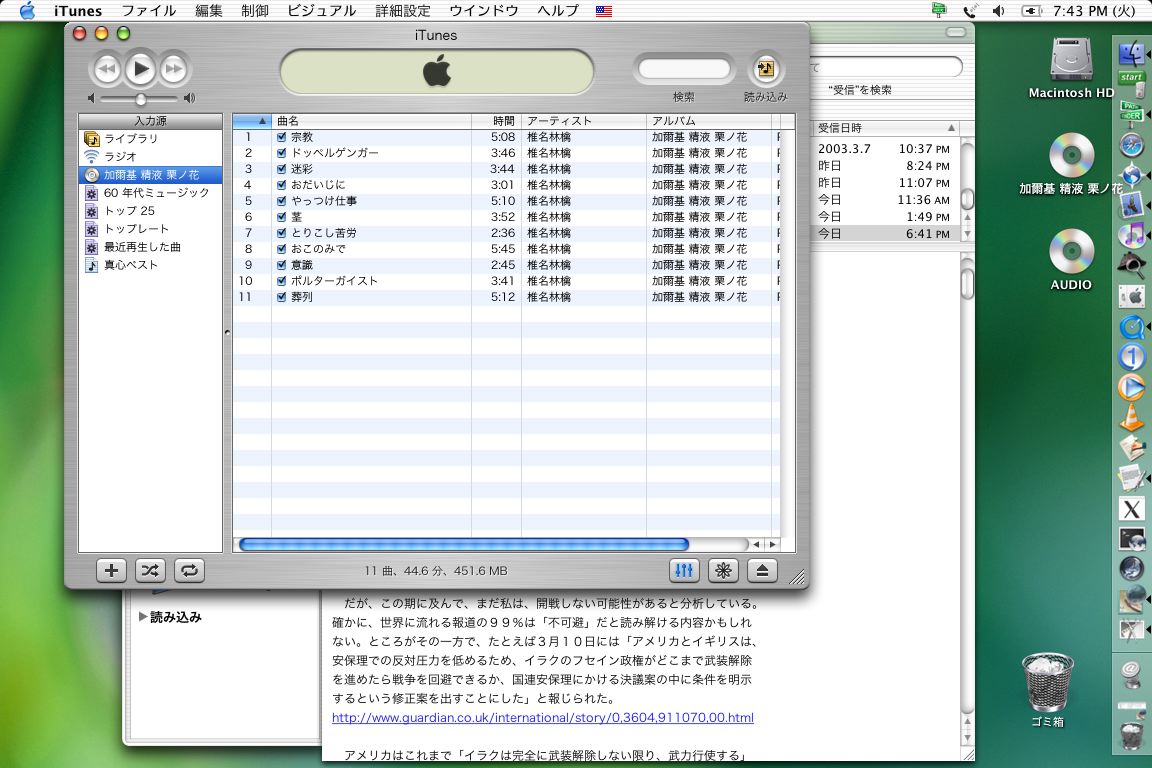Select mail row received 今日 6:41 PM
1152x768 pixels.
(x=885, y=234)
